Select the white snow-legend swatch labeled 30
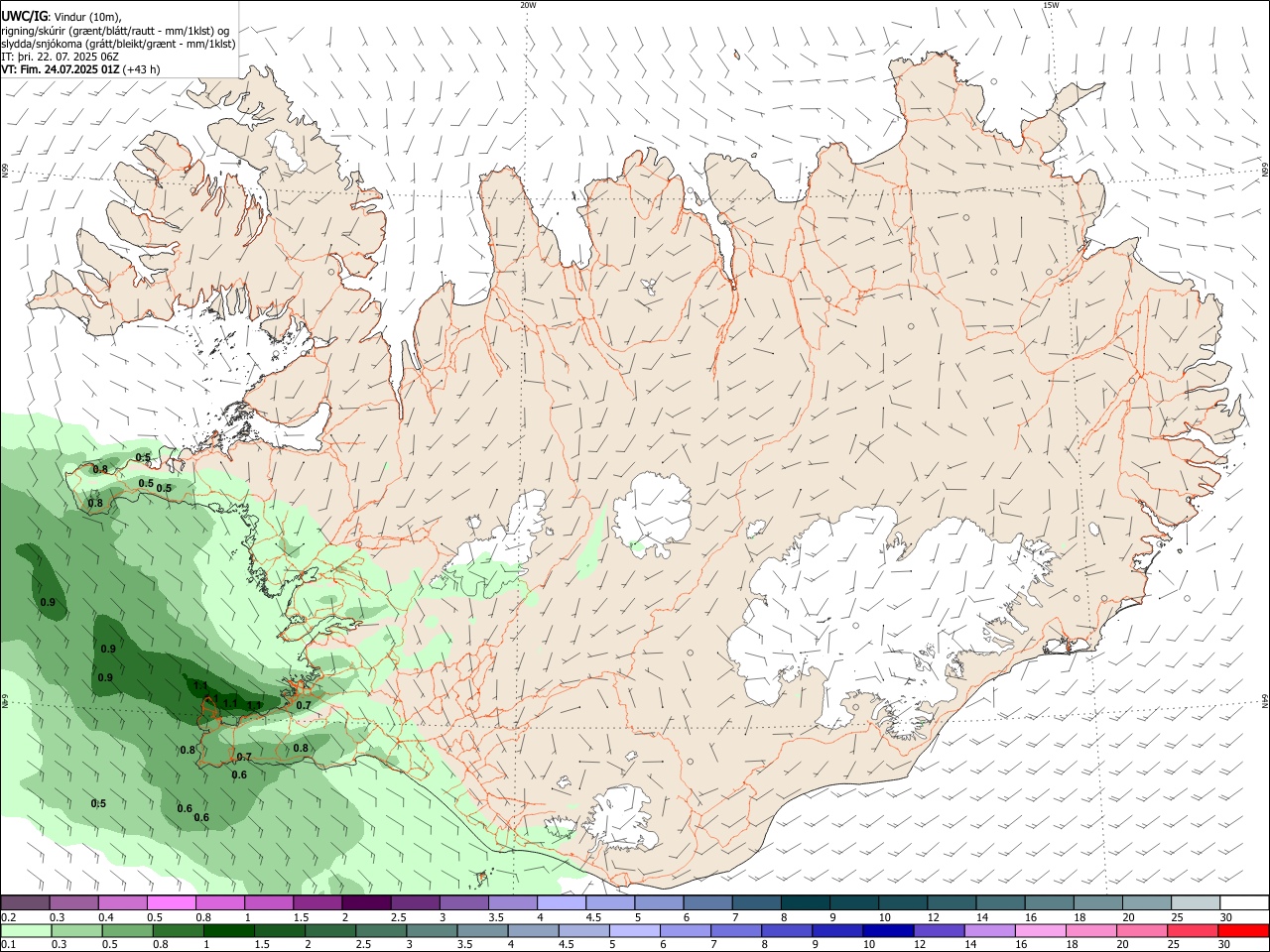The width and height of the screenshot is (1270, 952). [x=1243, y=902]
